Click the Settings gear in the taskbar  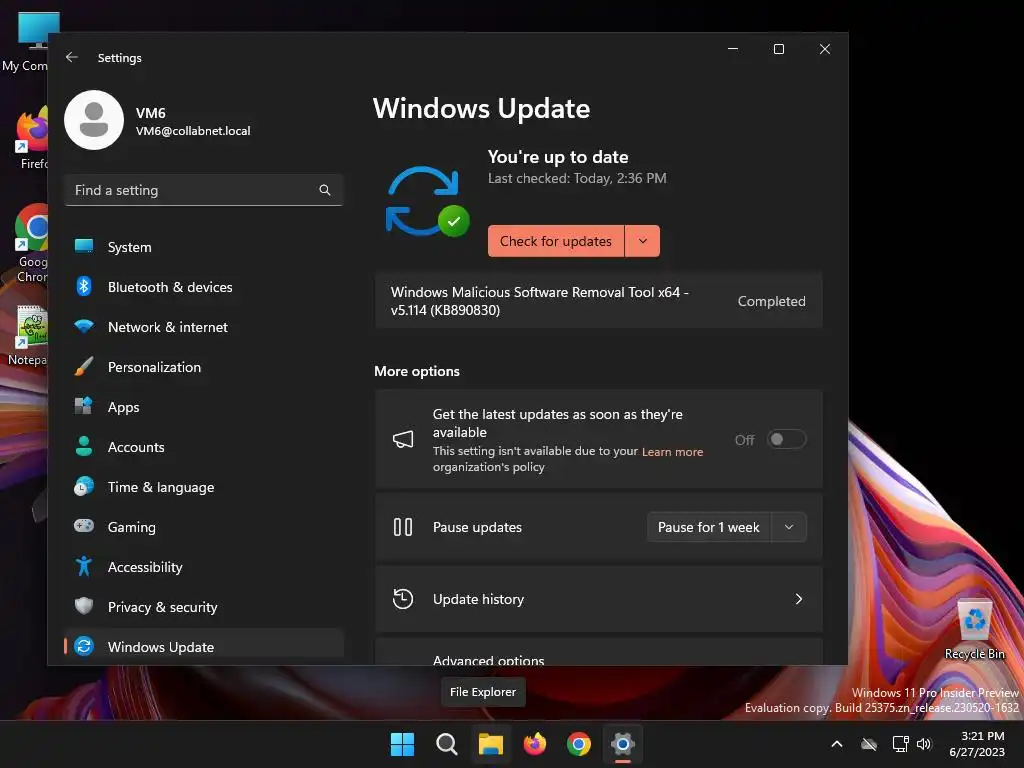[x=623, y=744]
